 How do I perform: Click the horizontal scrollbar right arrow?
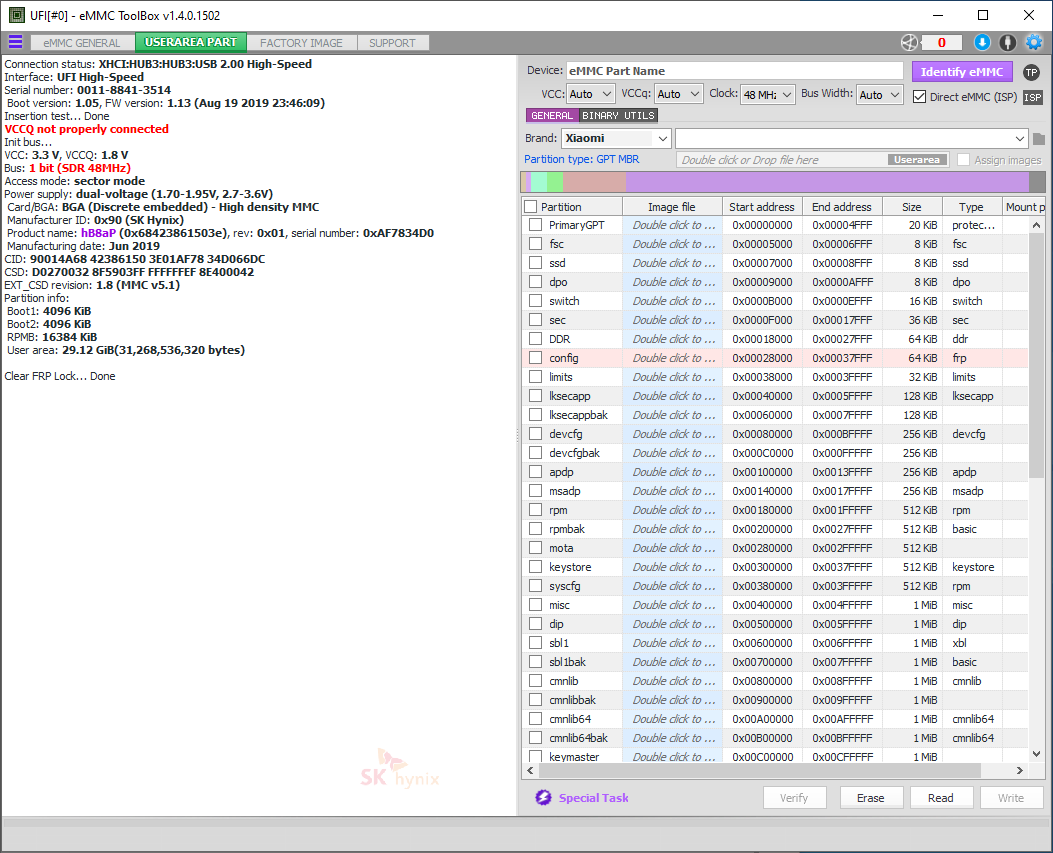[1019, 770]
